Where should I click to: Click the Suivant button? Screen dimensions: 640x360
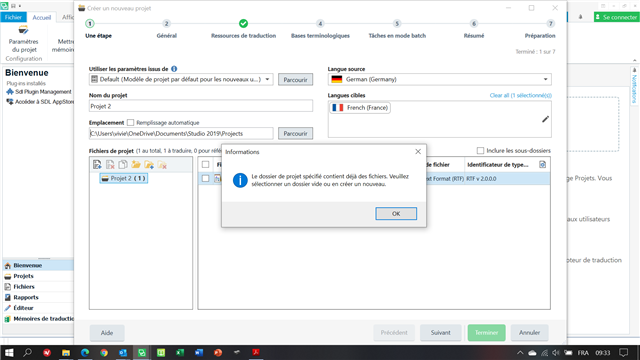440,333
